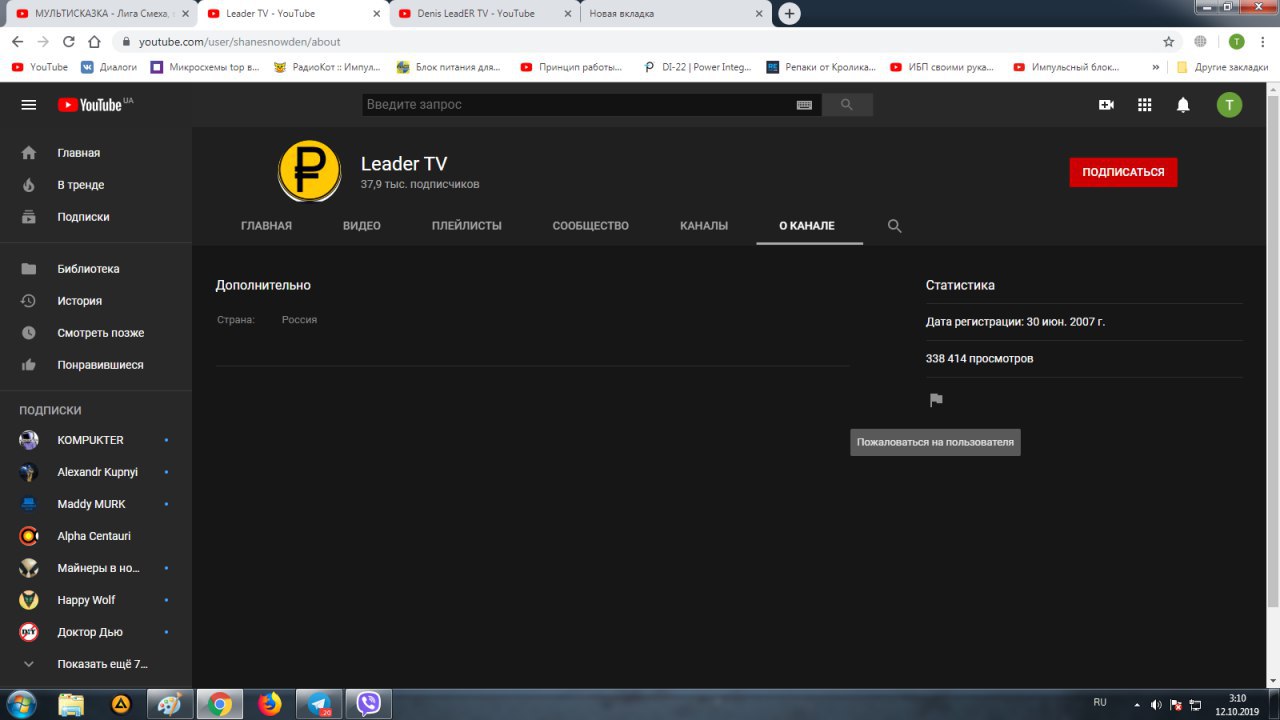Open the create video camera icon

pyautogui.click(x=1106, y=105)
